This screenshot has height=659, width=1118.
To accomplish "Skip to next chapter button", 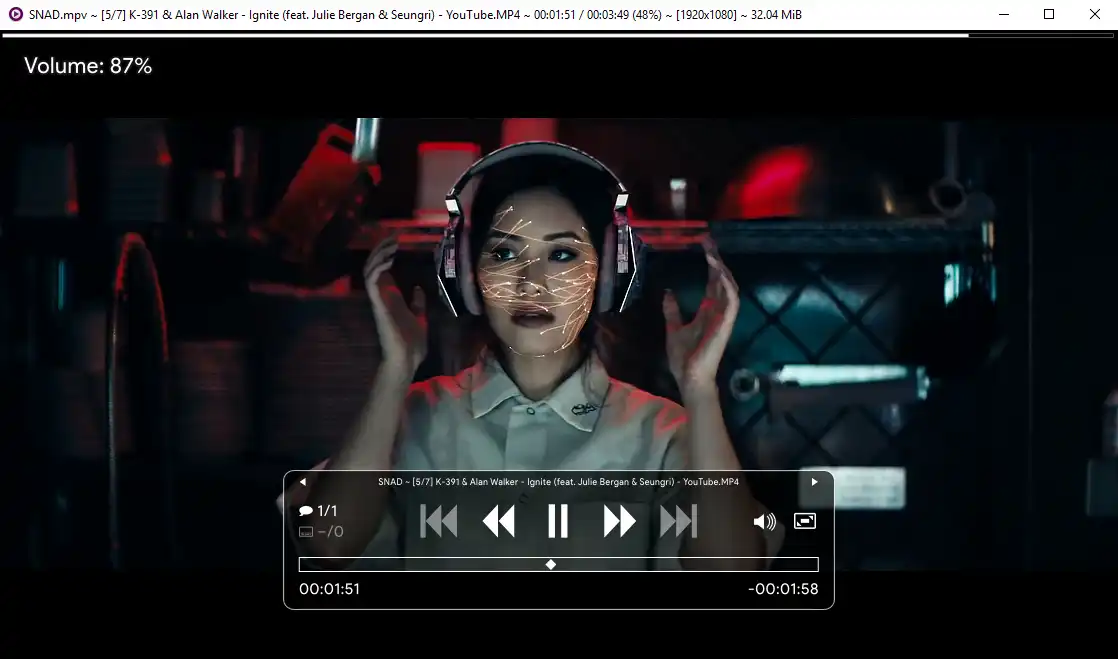I will [678, 521].
